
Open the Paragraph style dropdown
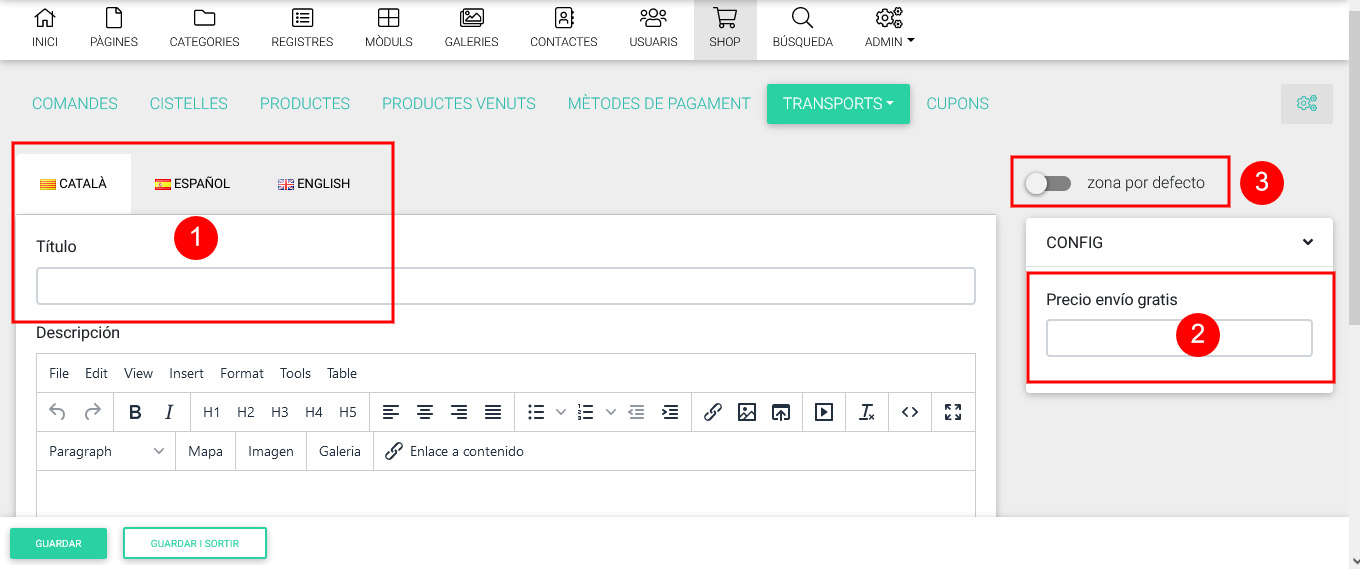[106, 451]
